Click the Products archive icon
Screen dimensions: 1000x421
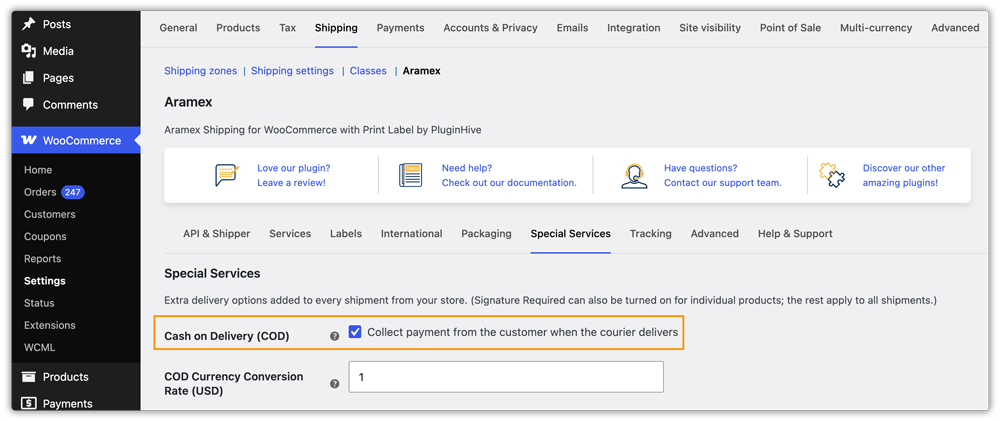[28, 376]
